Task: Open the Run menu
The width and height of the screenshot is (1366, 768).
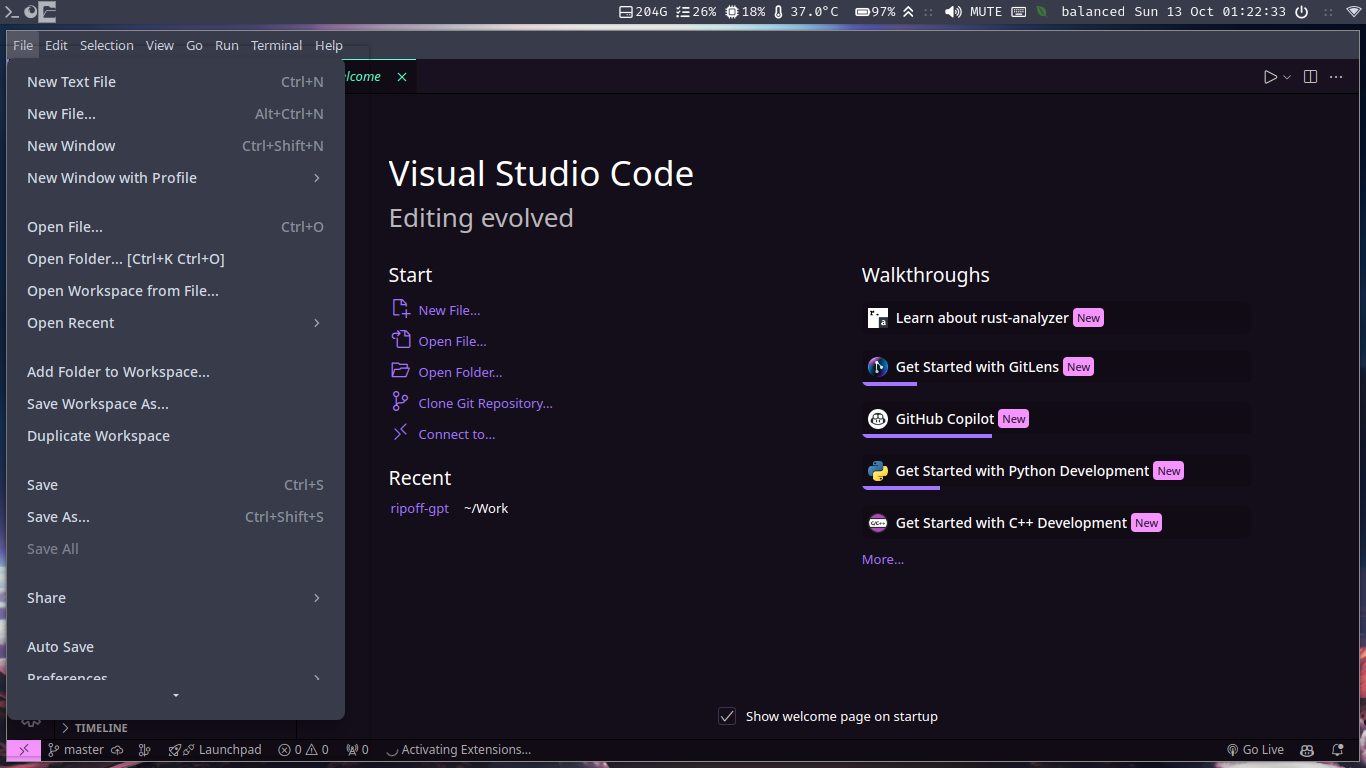Action: click(x=227, y=45)
